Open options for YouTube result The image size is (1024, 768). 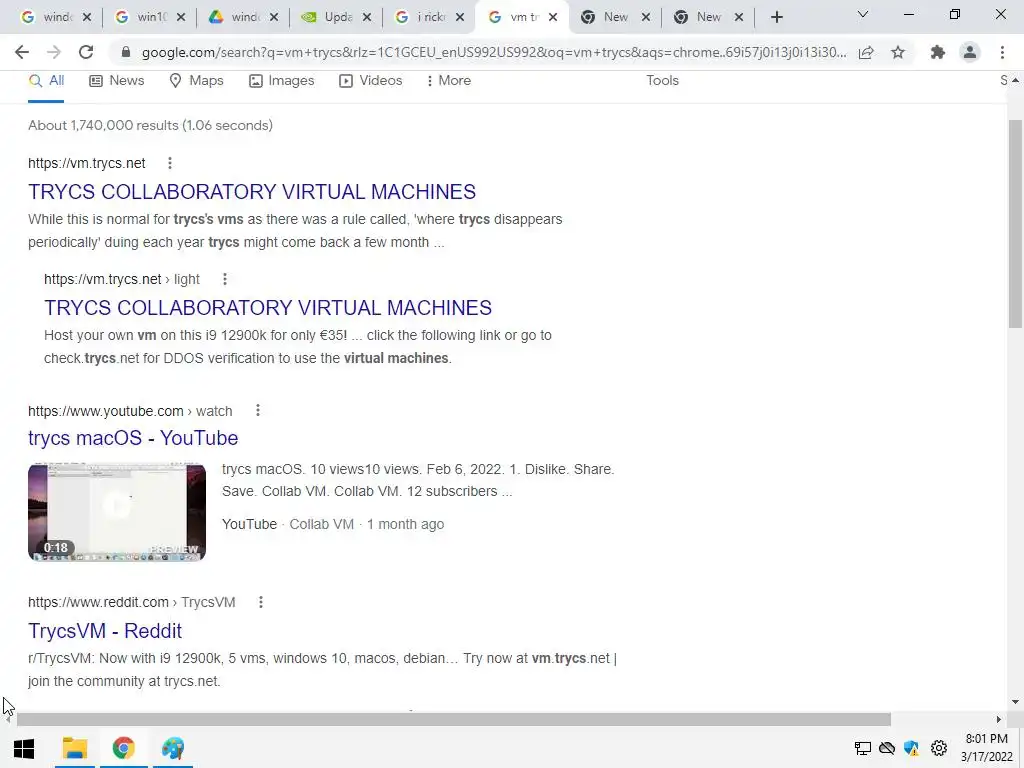(x=258, y=410)
